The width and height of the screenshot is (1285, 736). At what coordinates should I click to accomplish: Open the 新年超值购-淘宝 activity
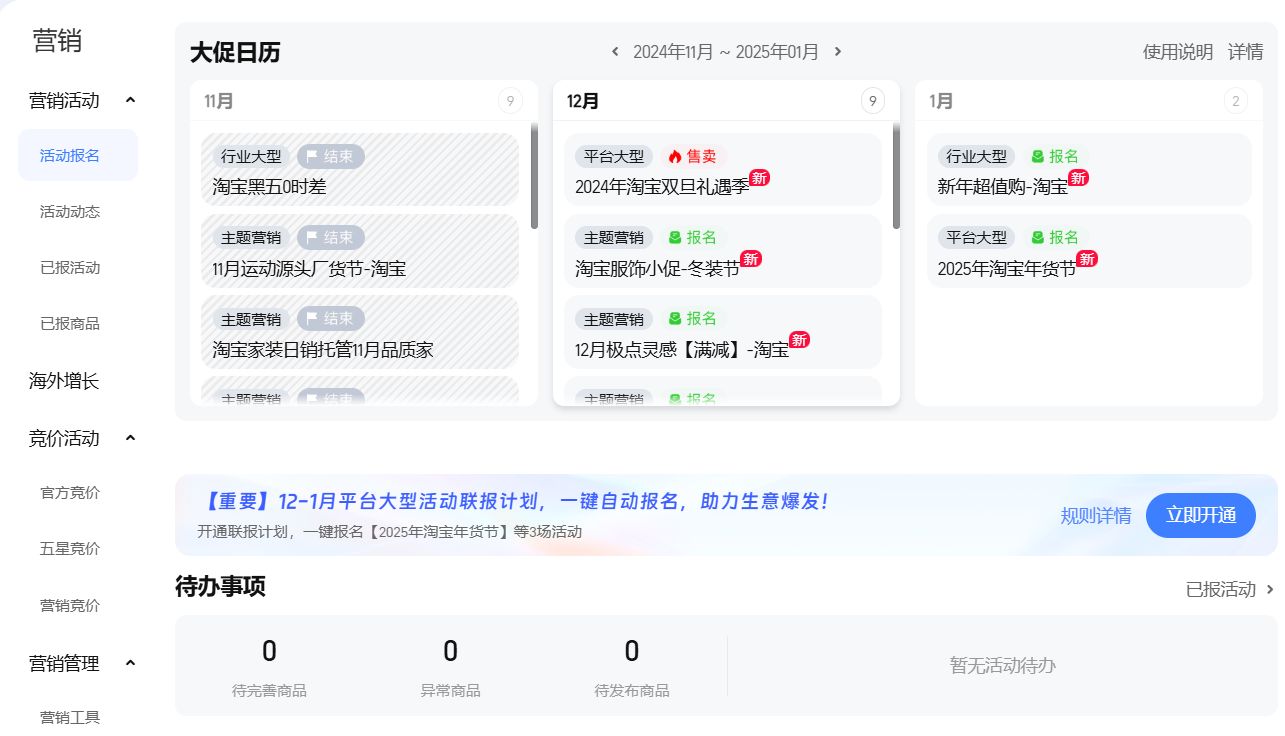1089,169
